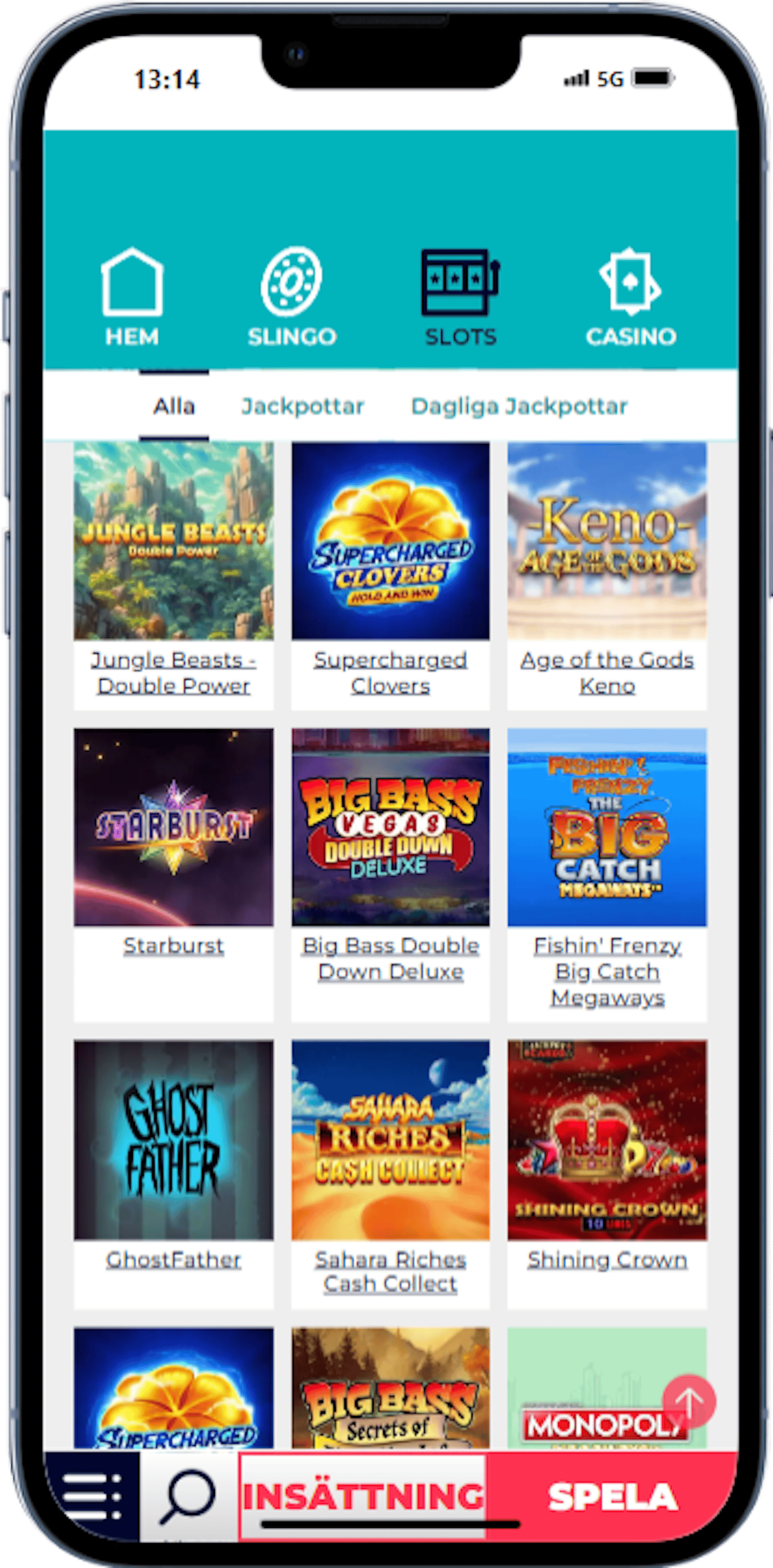Image resolution: width=773 pixels, height=1568 pixels.
Task: Tap the search magnifier icon
Action: click(188, 1496)
